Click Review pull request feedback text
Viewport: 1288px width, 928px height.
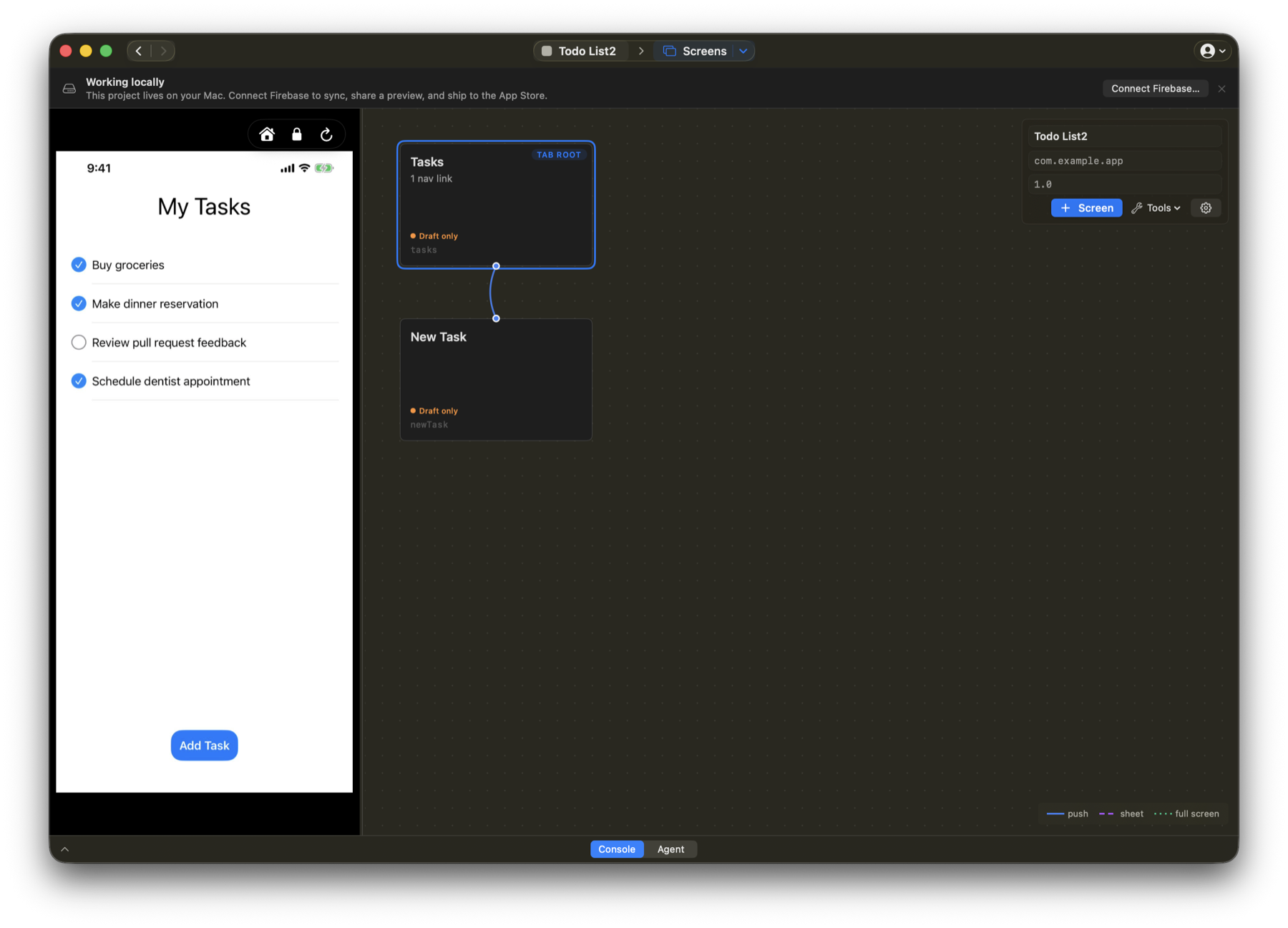pos(169,343)
